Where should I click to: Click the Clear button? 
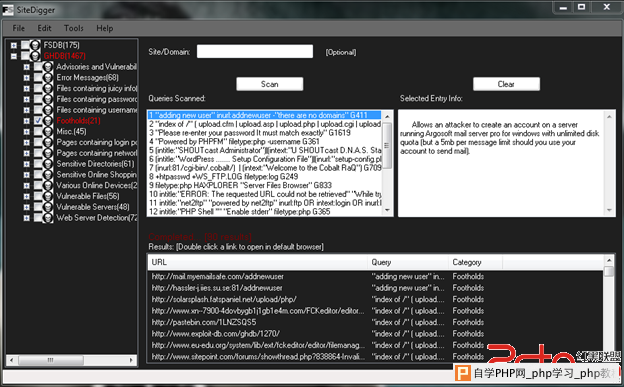506,84
